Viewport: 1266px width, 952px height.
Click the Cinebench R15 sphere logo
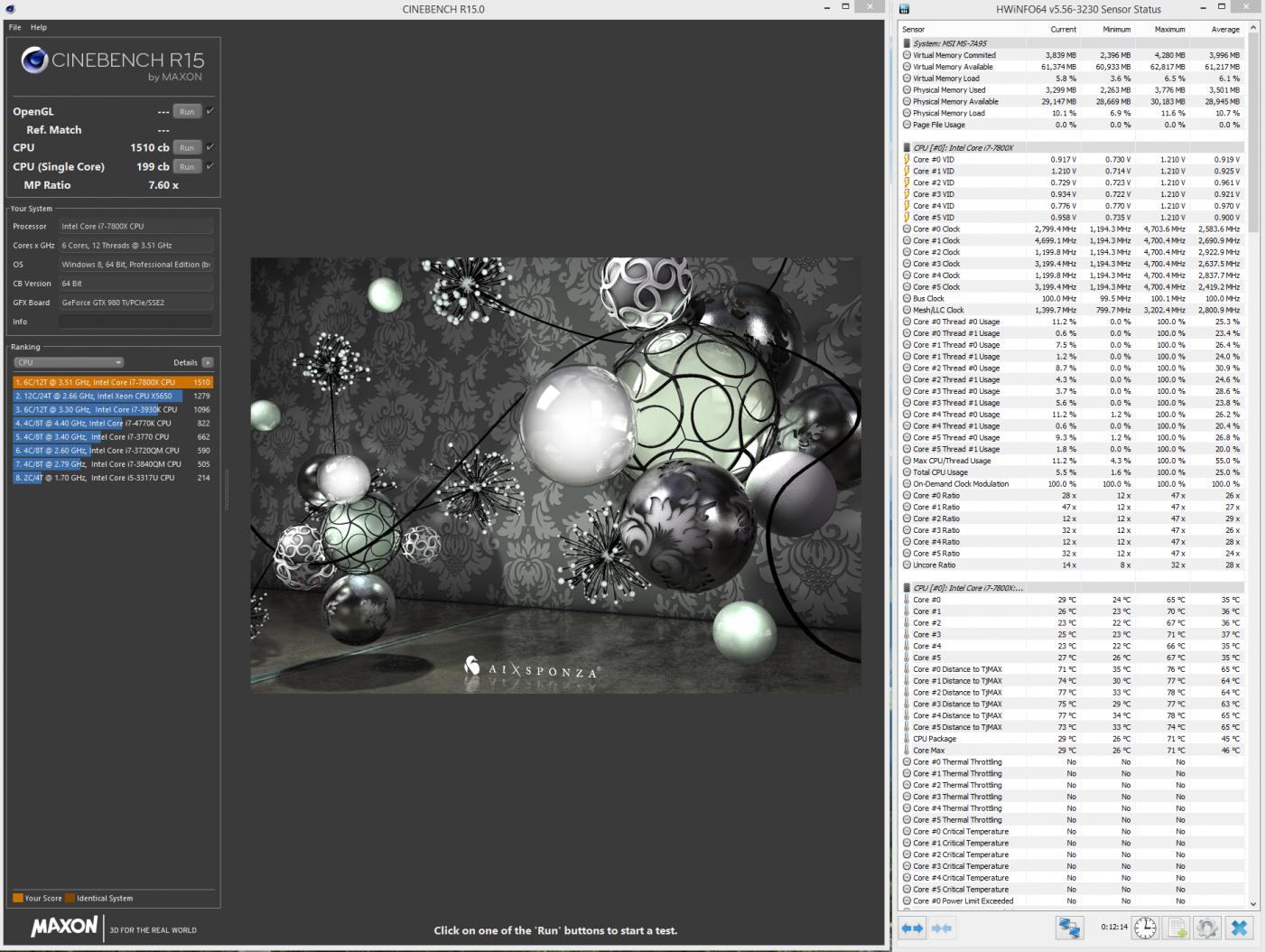point(34,61)
